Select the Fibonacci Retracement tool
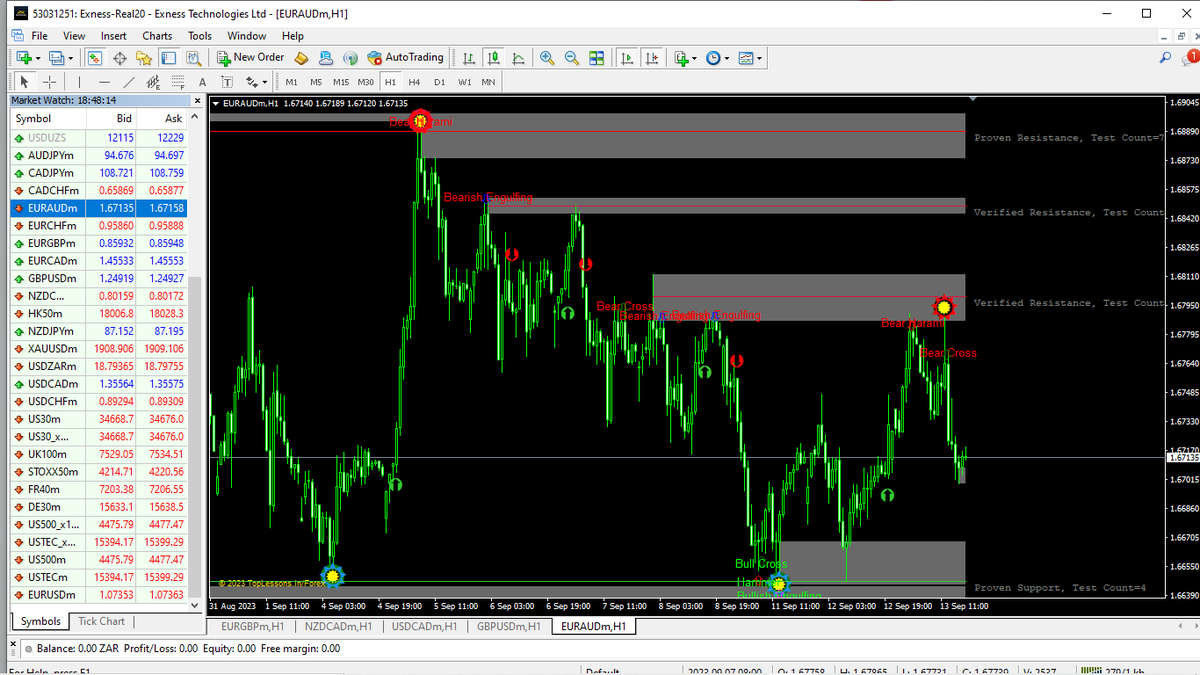Image resolution: width=1200 pixels, height=675 pixels. coord(178,82)
